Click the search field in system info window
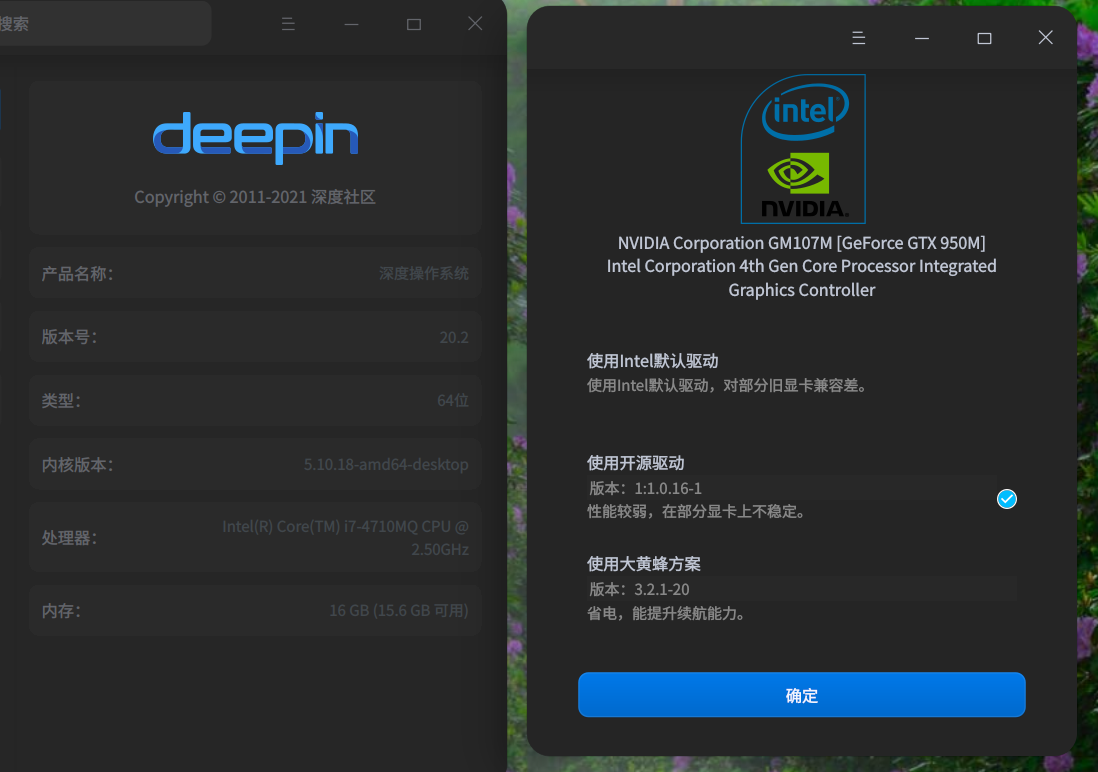Screen dimensions: 1098x772 tap(105, 23)
